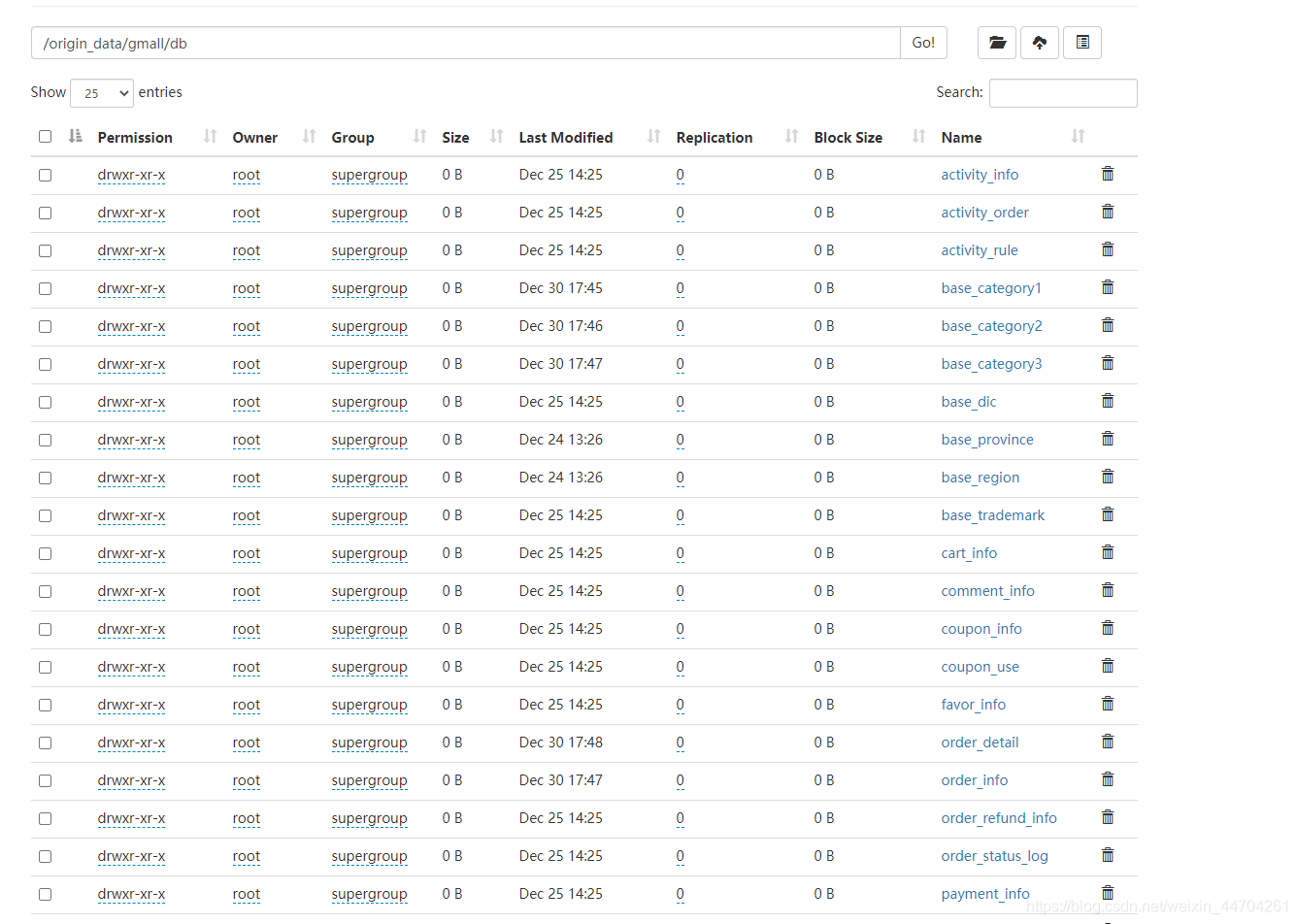
Task: Delete the base_dic directory
Action: 1108,401
